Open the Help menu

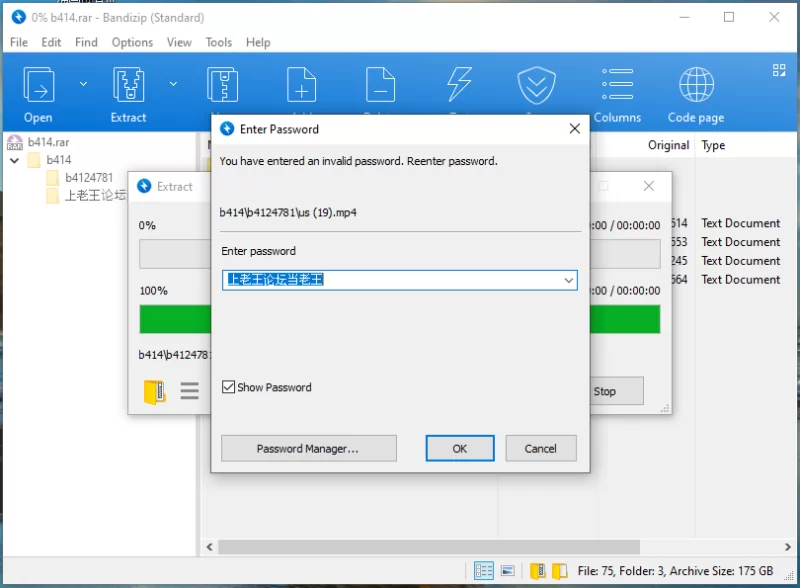click(x=258, y=42)
